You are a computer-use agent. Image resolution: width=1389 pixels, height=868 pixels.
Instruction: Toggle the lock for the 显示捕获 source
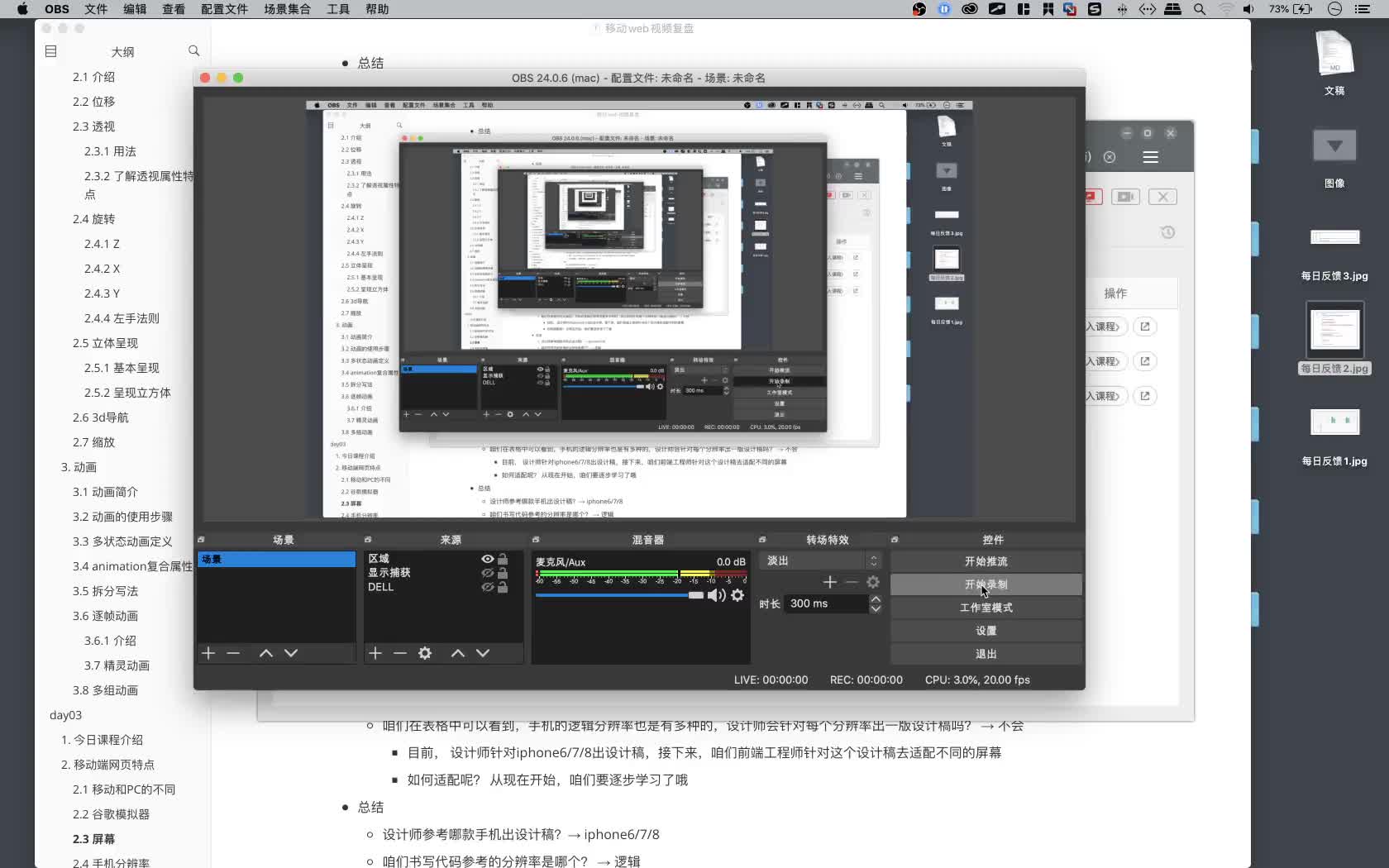503,573
